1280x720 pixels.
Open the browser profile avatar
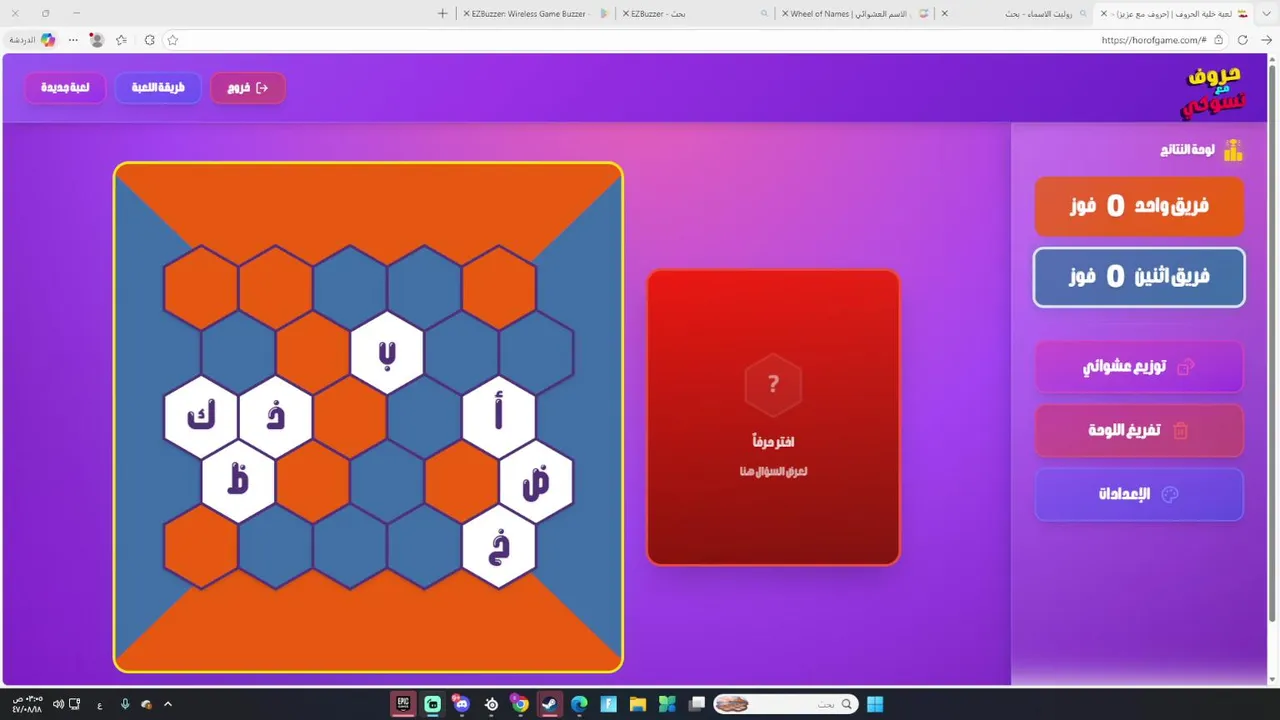(x=97, y=40)
